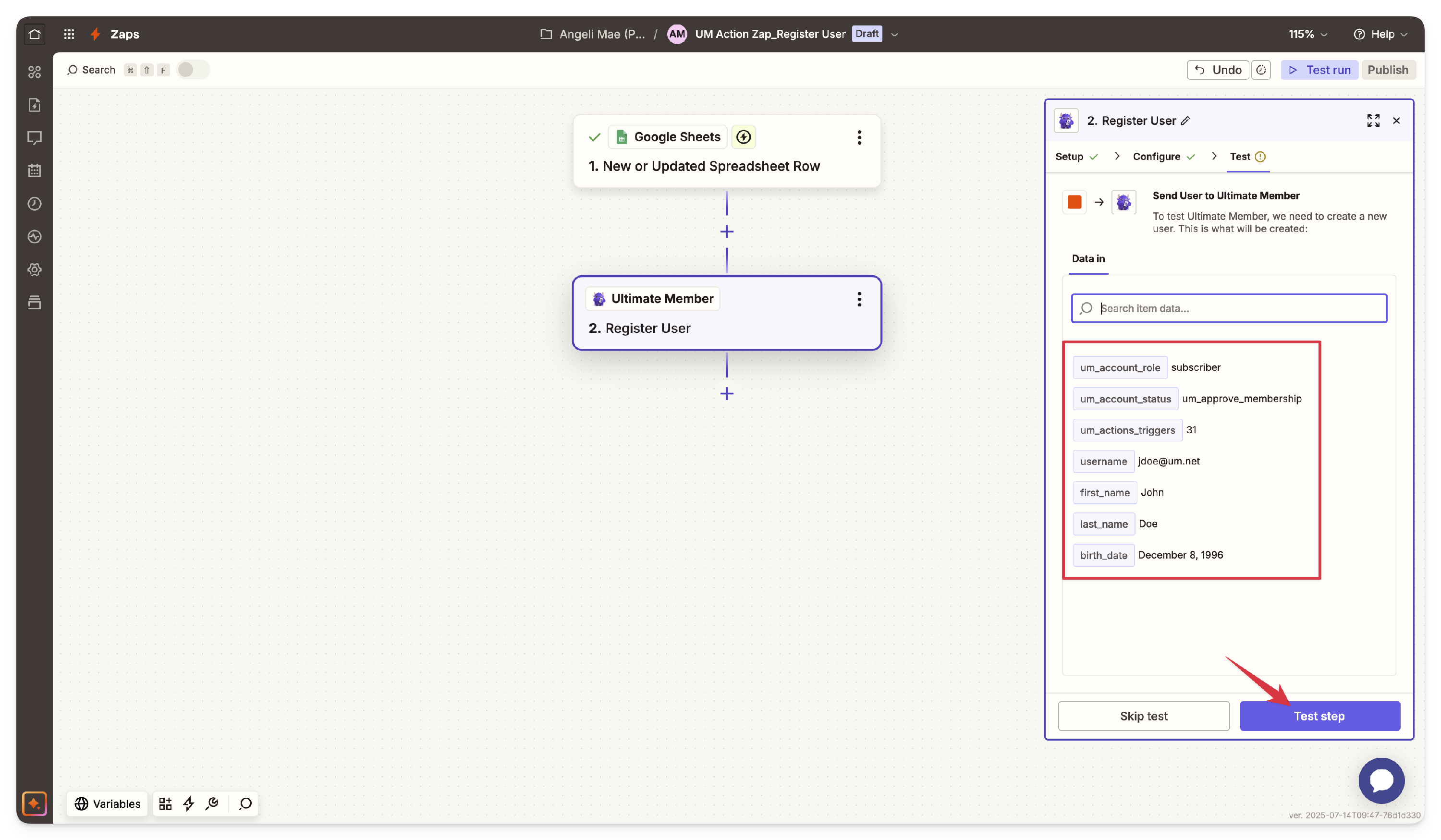Open Google Sheets step three-dot menu

[x=859, y=137]
